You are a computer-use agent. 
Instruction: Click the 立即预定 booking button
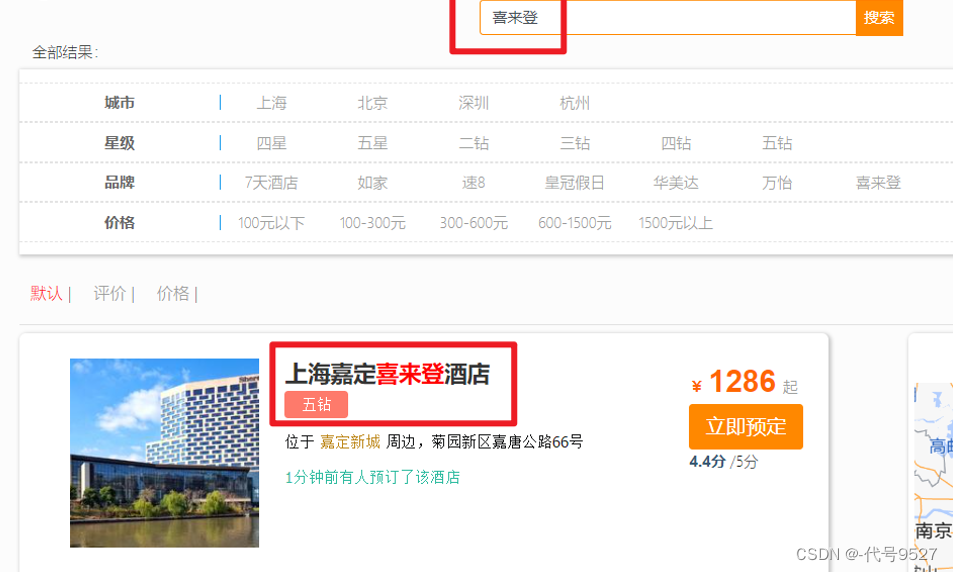pyautogui.click(x=746, y=427)
